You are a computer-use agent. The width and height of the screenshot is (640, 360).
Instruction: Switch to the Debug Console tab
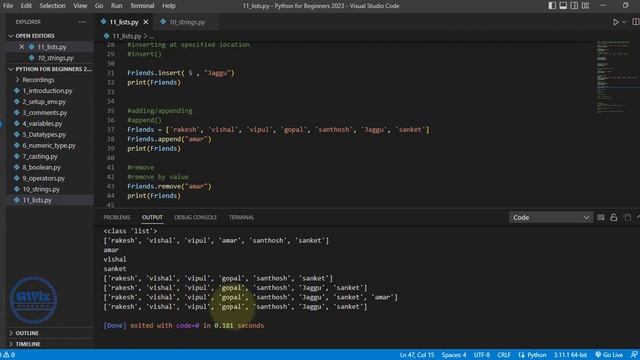[x=196, y=218]
